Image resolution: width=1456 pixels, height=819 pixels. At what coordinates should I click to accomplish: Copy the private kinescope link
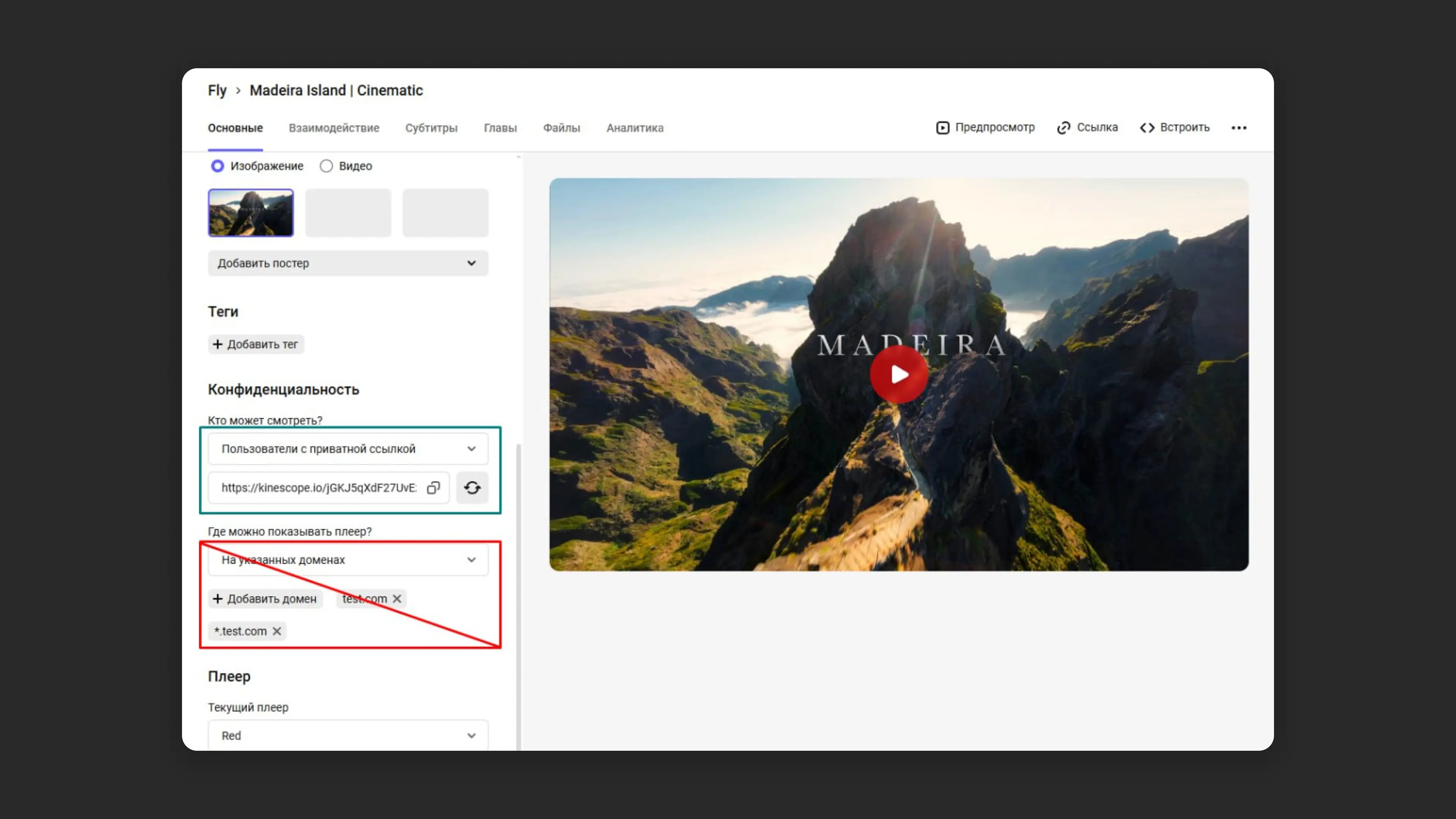(x=433, y=488)
